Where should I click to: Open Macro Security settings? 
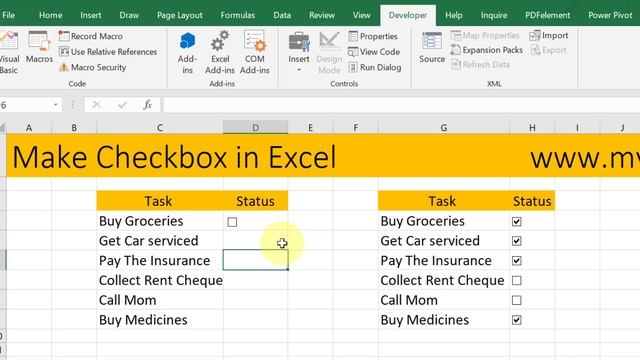[x=92, y=67]
